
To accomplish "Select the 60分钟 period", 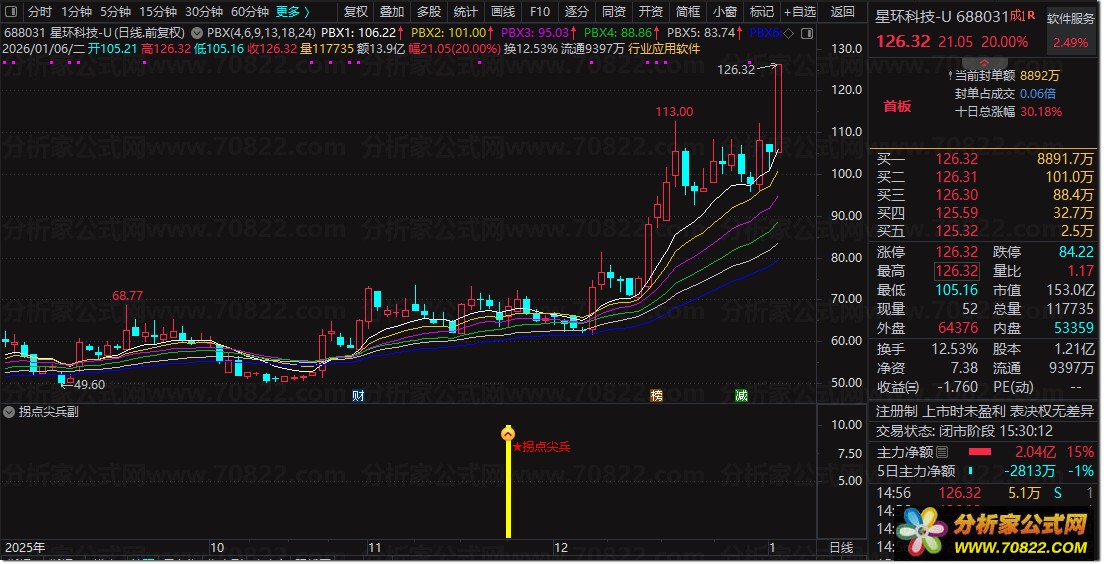I will 249,12.
